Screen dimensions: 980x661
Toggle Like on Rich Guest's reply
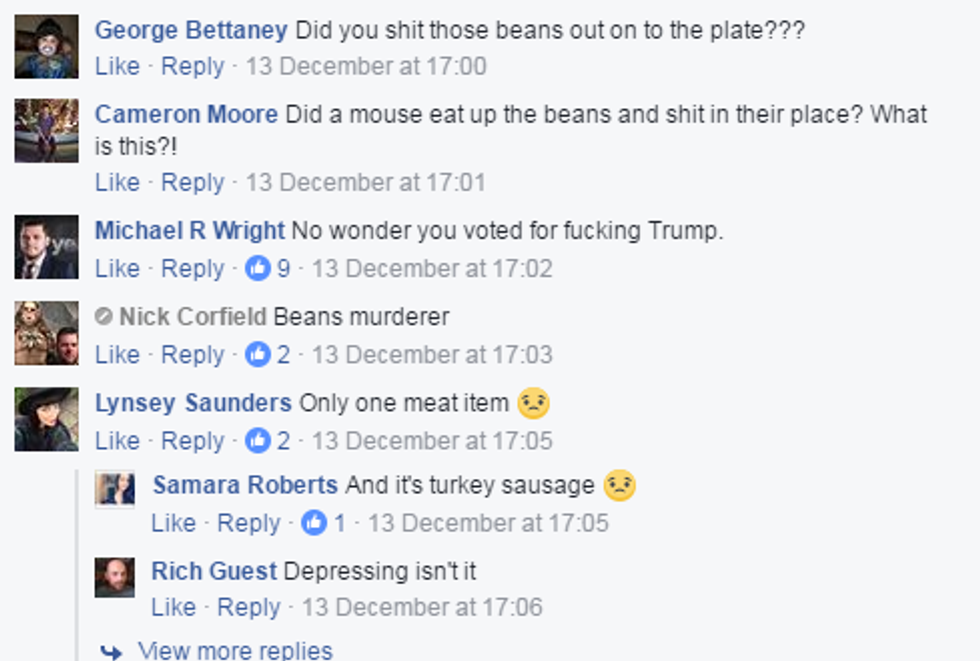tap(173, 607)
